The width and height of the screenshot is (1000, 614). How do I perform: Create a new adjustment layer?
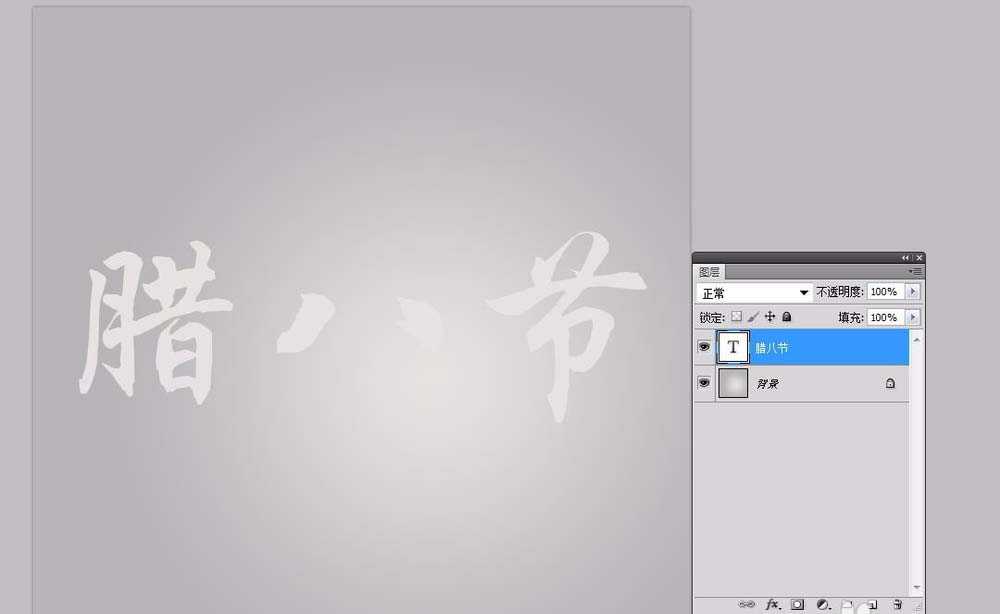pos(823,605)
